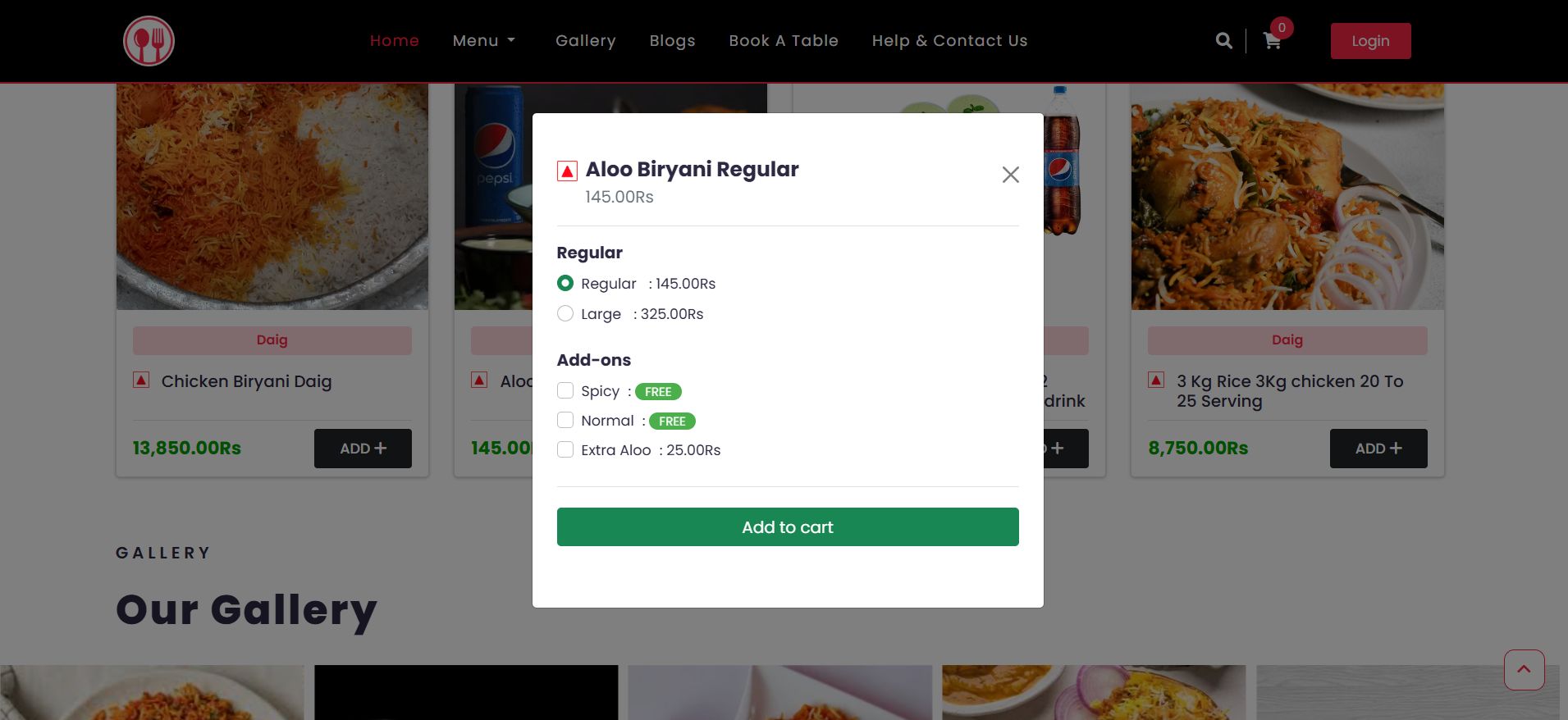1568x720 pixels.
Task: Open the search icon in header
Action: pyautogui.click(x=1223, y=41)
